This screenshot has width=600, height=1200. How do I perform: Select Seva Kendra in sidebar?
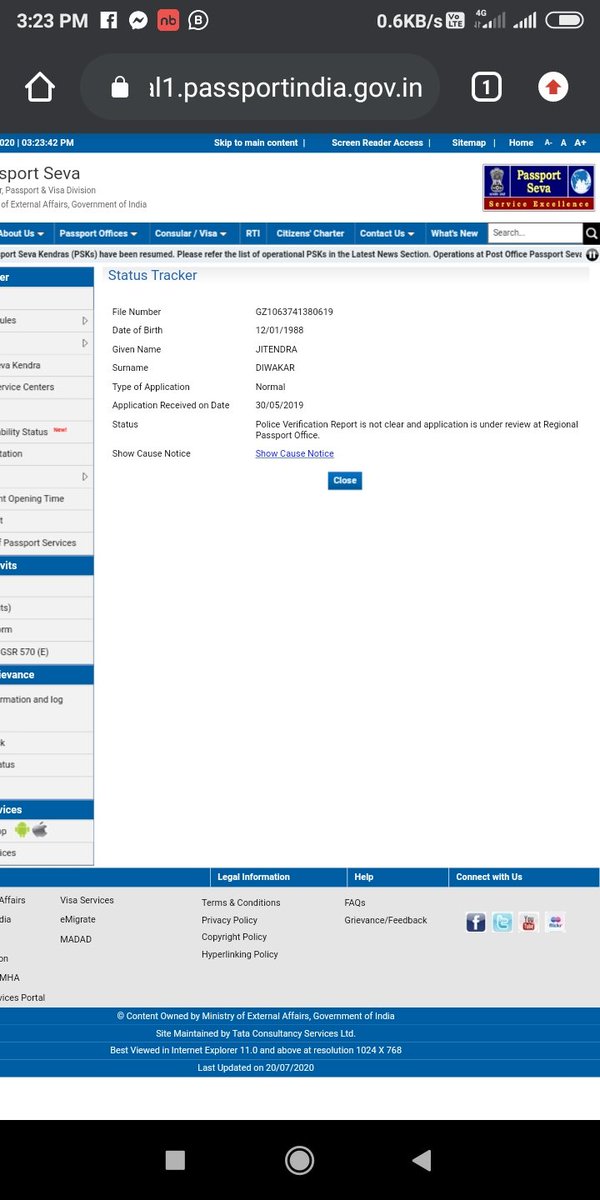(21, 366)
